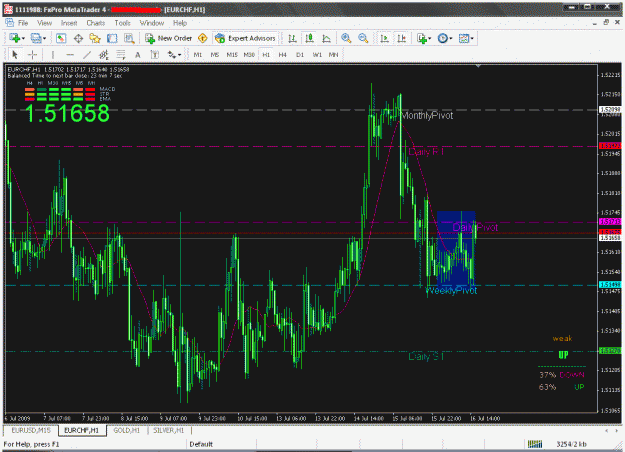625x452 pixels.
Task: Select the Arrows objects tool
Action: (172, 55)
